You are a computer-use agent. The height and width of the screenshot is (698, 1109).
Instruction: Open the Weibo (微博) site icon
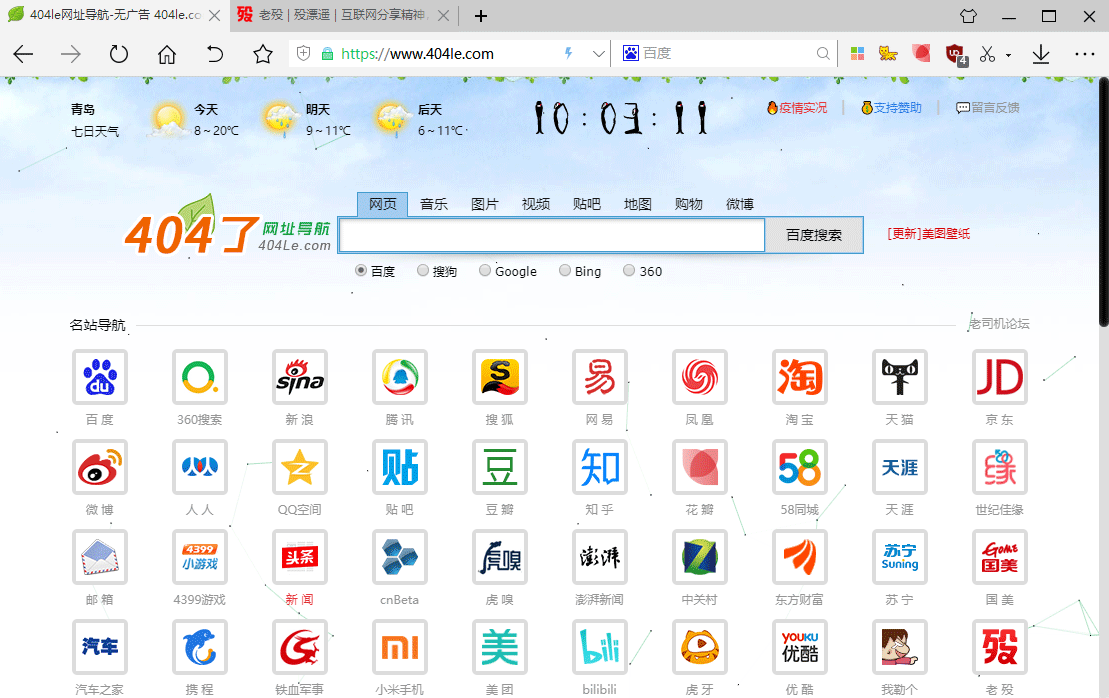pos(100,467)
